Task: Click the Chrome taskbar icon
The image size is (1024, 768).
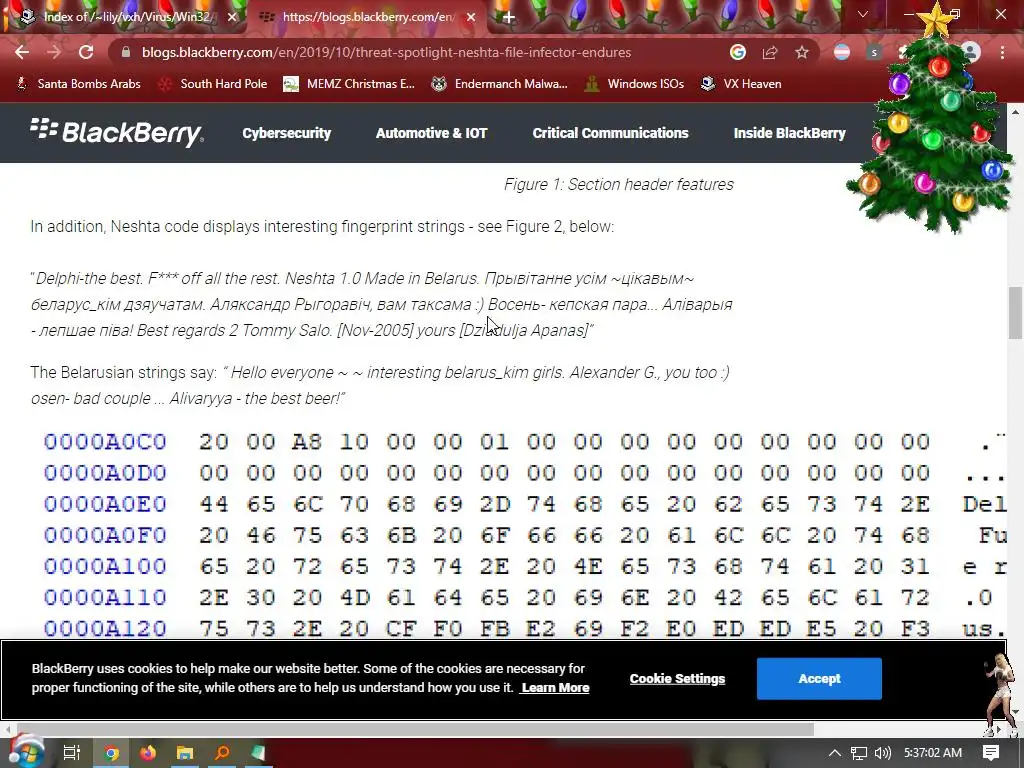Action: pyautogui.click(x=111, y=753)
